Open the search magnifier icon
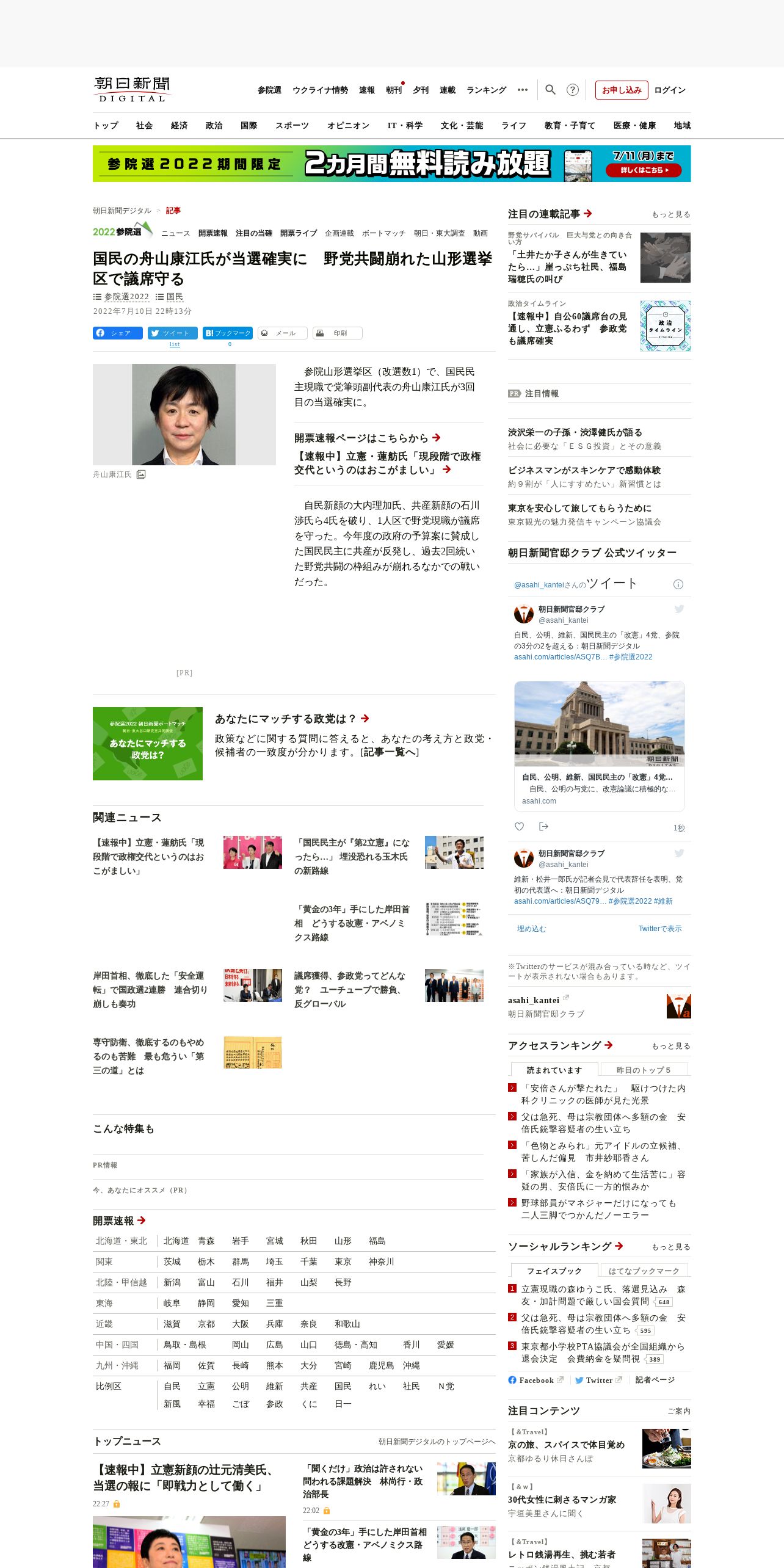784x1568 pixels. 550,90
